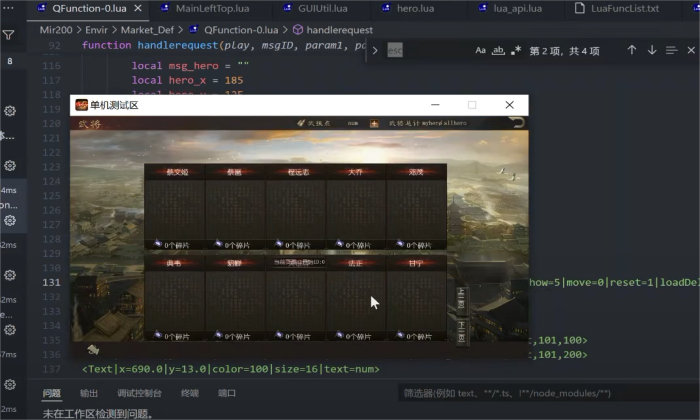Click the back arrow in game window
Screen dimensions: 700x420
click(515, 123)
